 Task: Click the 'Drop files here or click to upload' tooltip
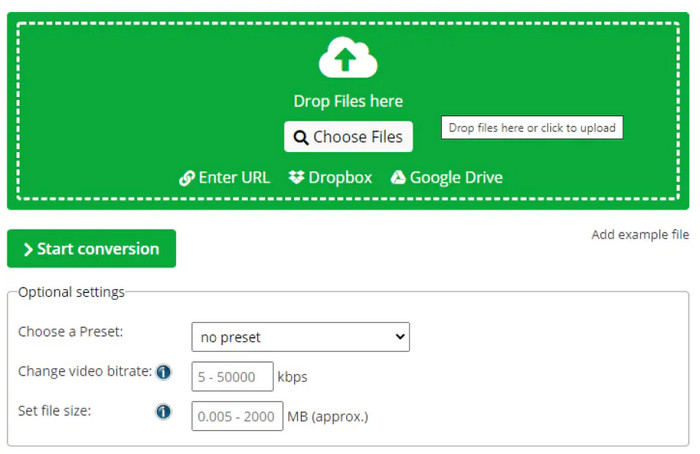532,128
